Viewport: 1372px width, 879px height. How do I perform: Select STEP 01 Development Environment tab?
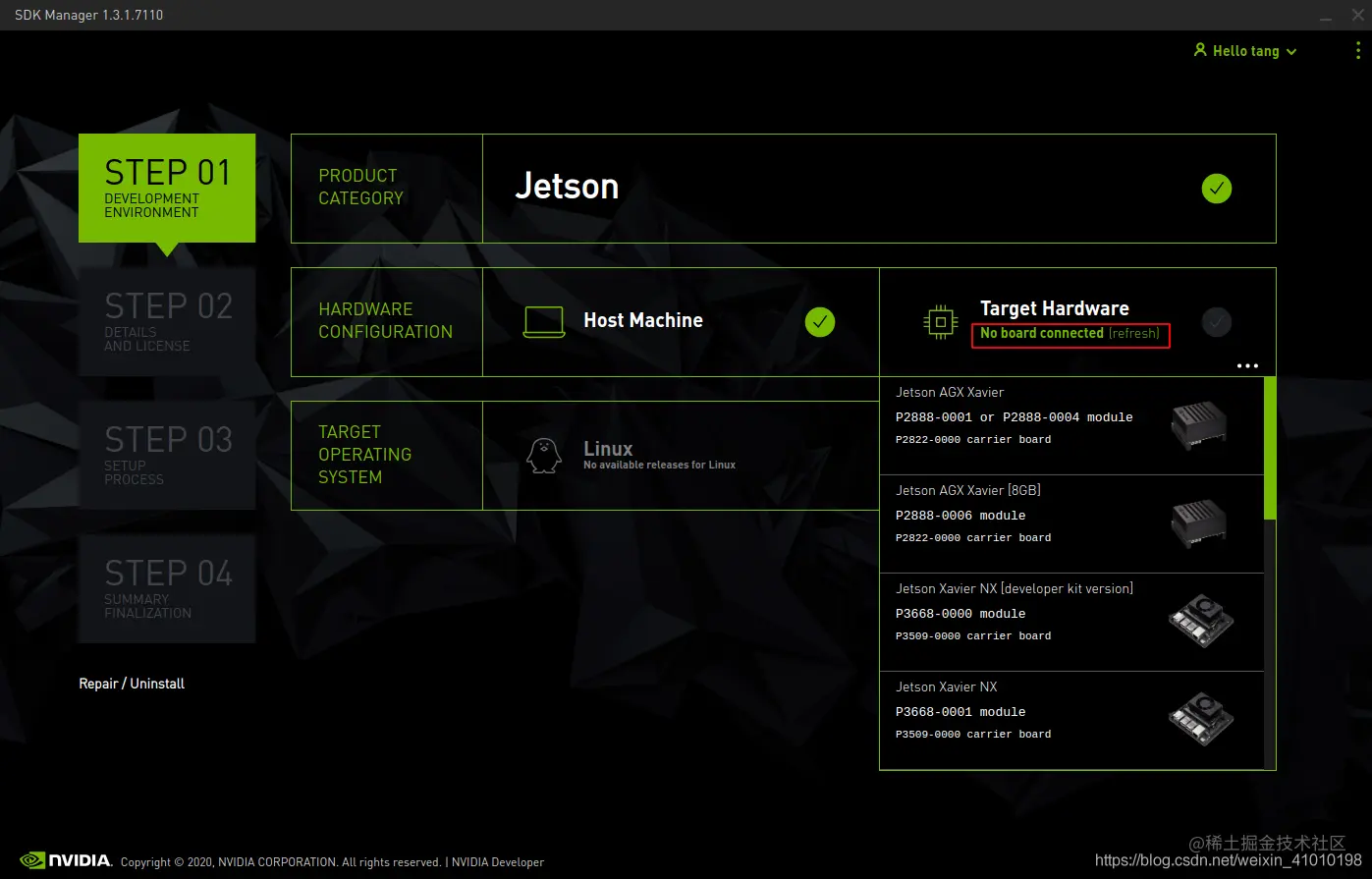click(x=167, y=189)
